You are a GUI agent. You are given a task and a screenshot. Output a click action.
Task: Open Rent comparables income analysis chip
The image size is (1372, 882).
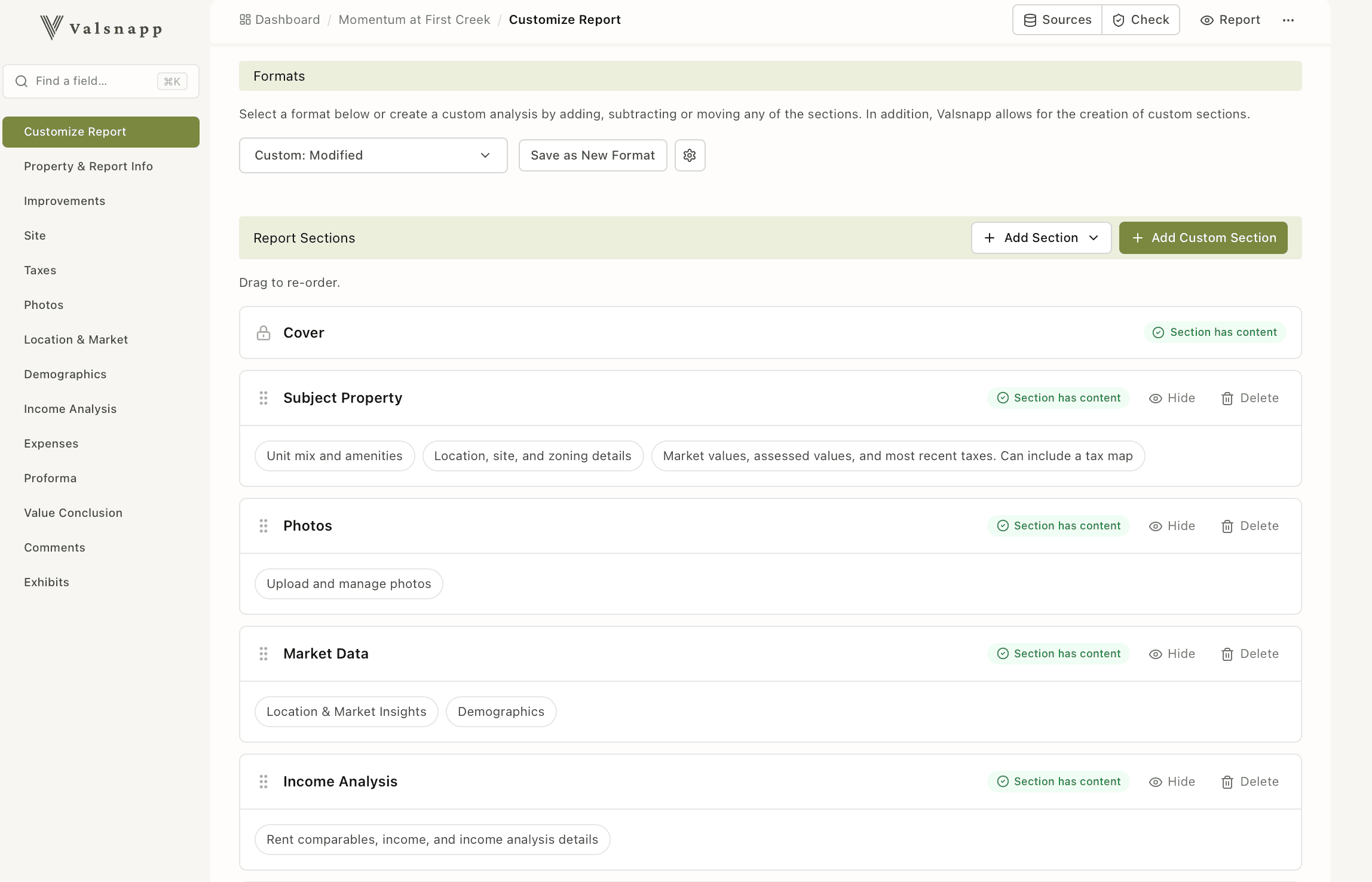click(433, 840)
